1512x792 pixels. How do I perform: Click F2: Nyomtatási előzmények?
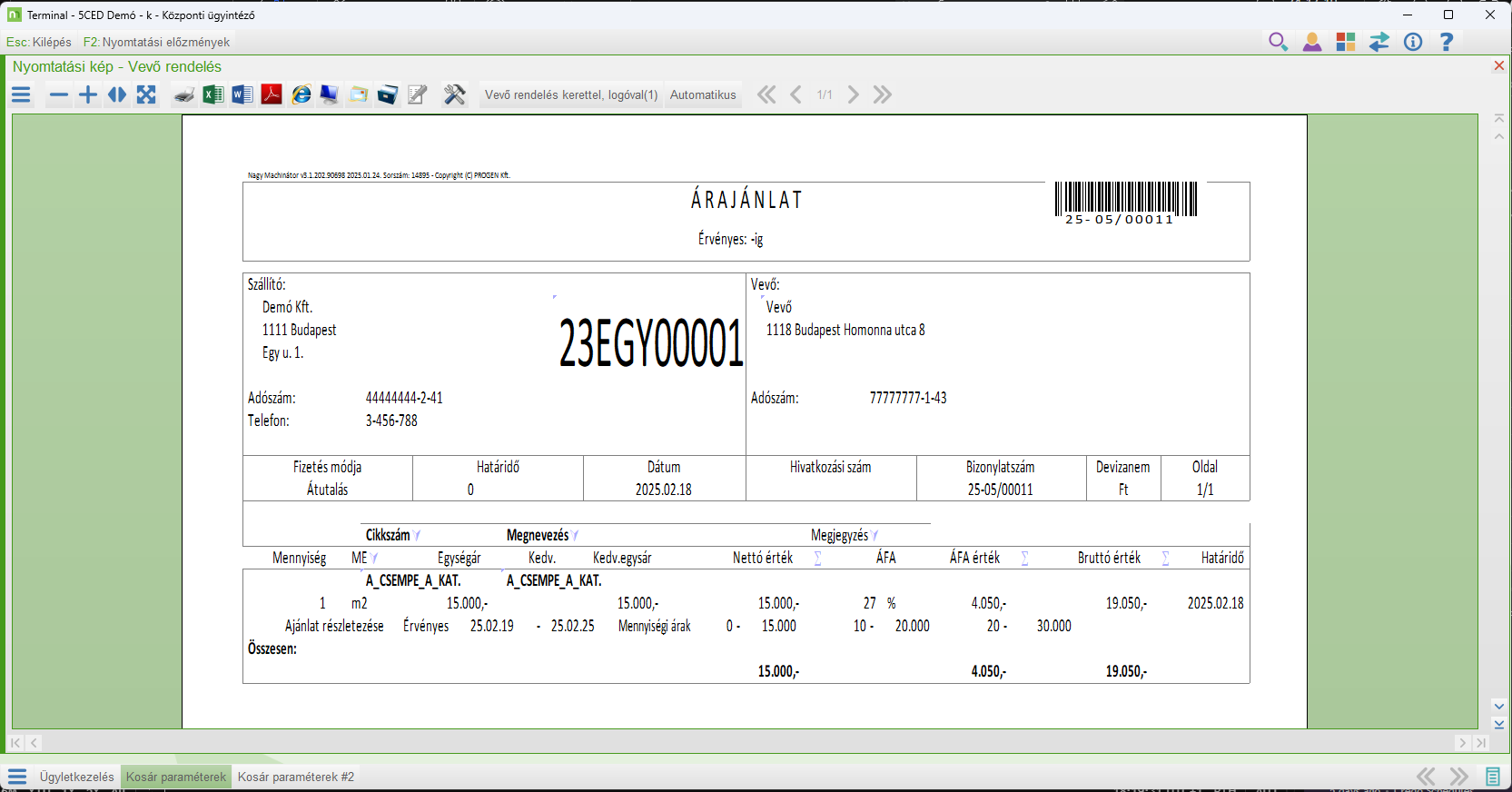click(156, 42)
